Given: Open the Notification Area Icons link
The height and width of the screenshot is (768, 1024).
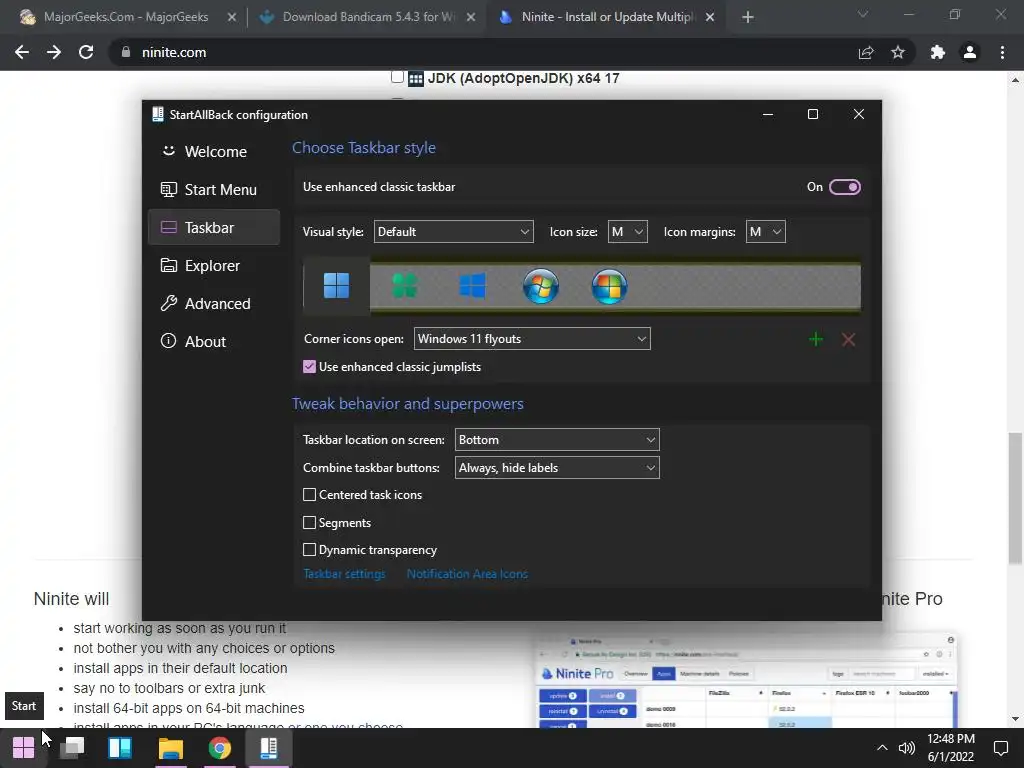Looking at the screenshot, I should pos(467,574).
